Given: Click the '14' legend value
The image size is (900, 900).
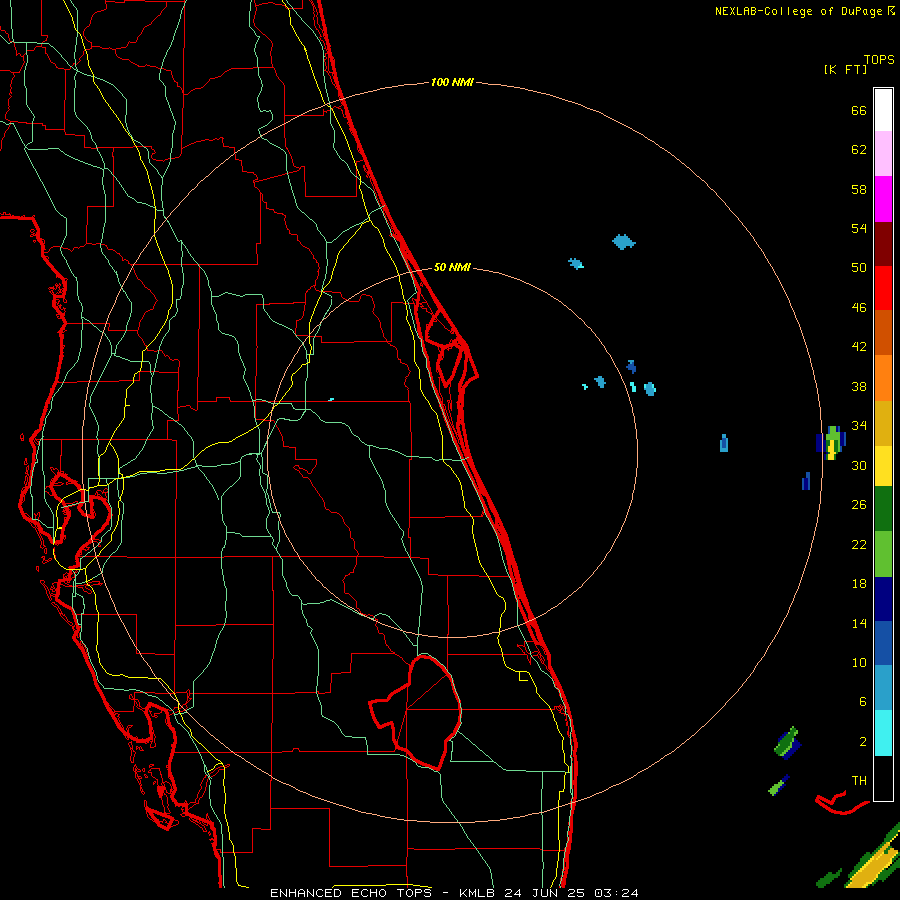Looking at the screenshot, I should pos(859,623).
